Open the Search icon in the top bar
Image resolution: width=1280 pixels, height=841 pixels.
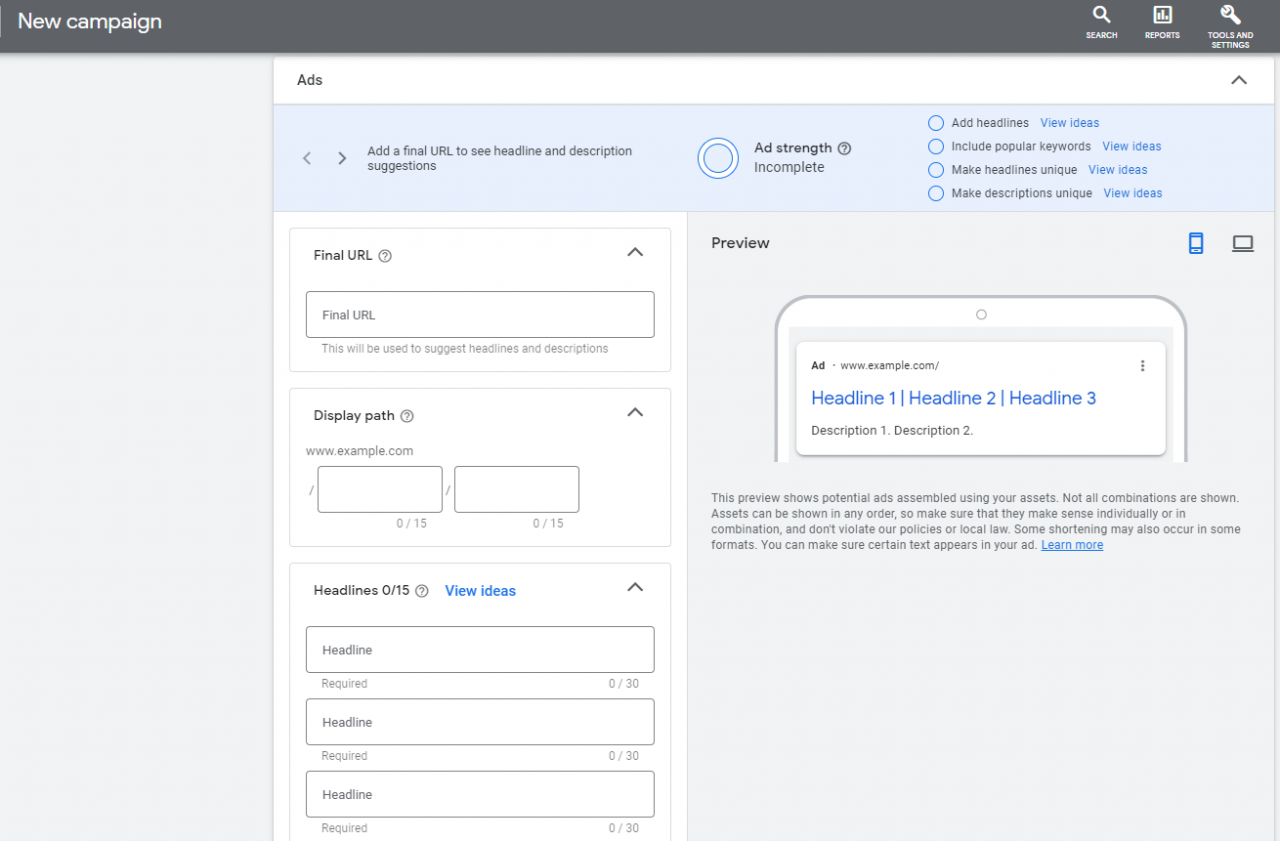coord(1101,18)
